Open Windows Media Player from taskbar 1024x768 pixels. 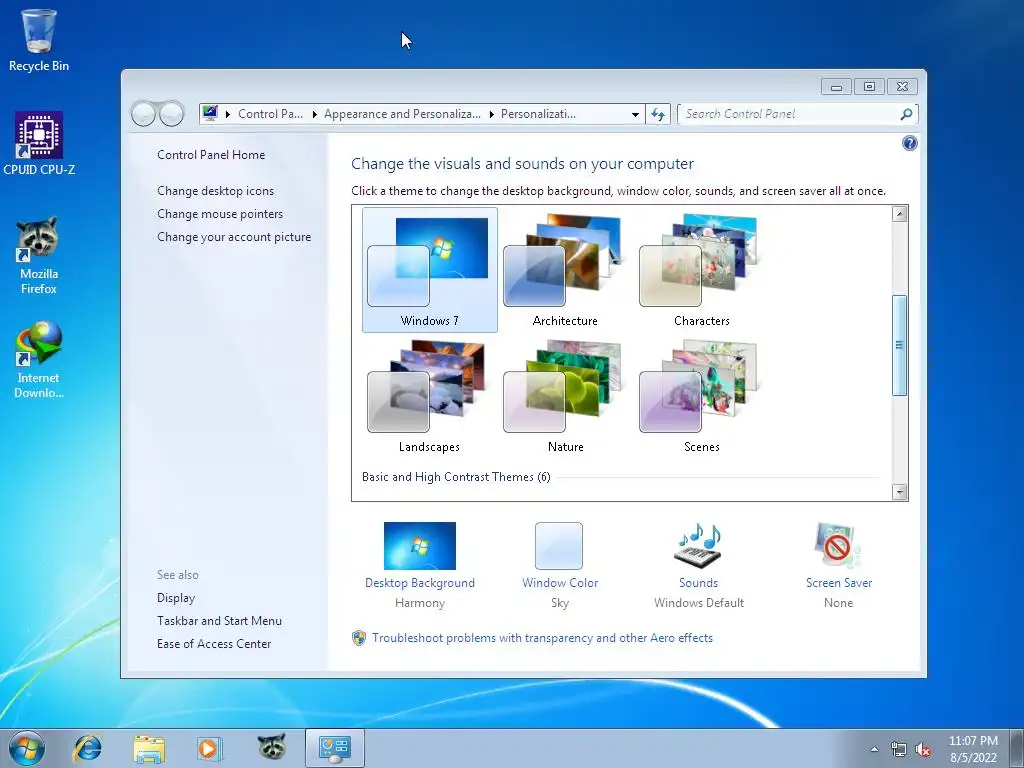210,748
